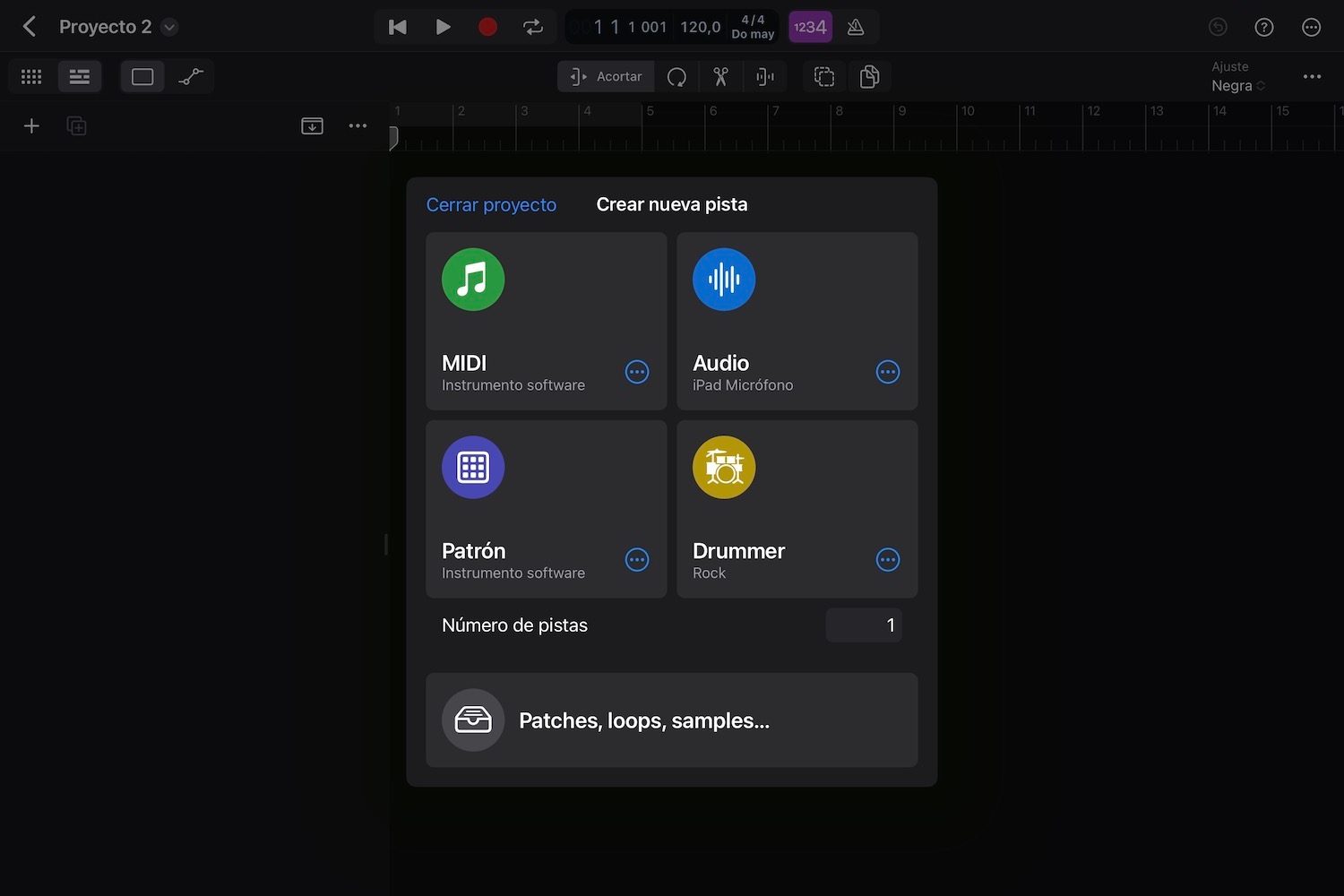Select the marquee selection tool
Screen dimensions: 1344x896
(823, 76)
